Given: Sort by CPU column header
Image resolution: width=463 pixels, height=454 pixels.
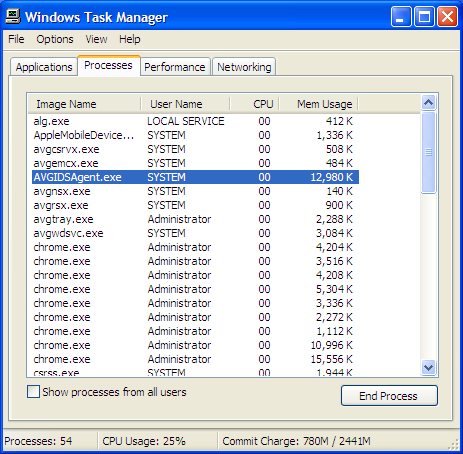Looking at the screenshot, I should 254,104.
